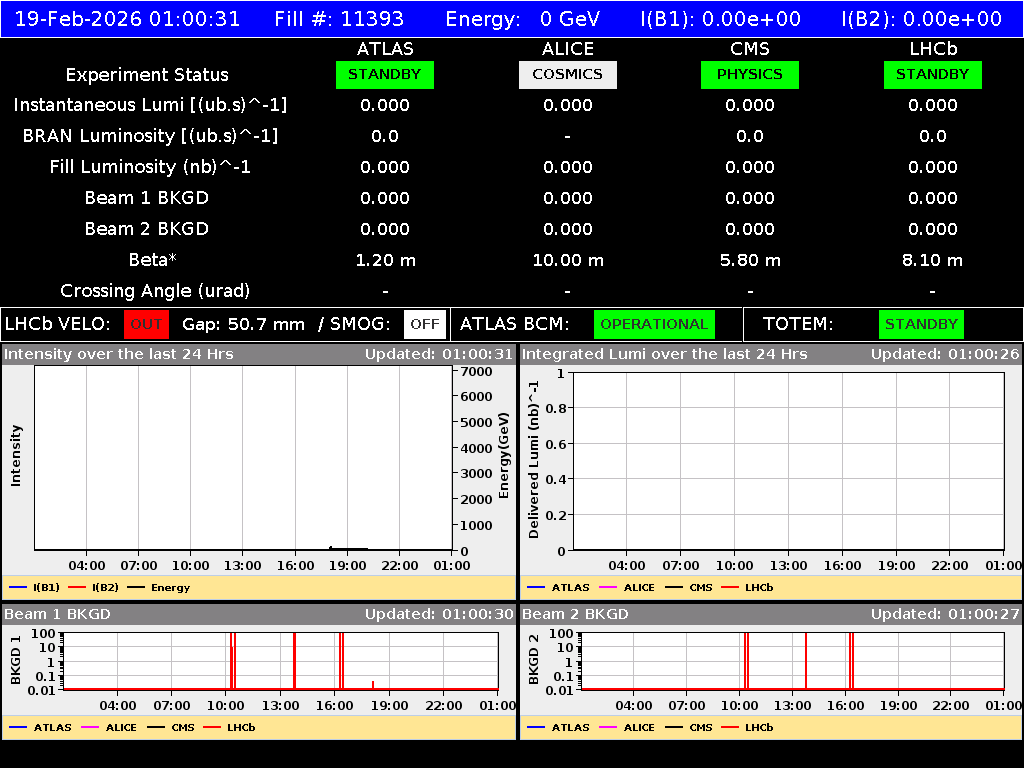Toggle the SMOG OFF switch
The image size is (1024, 768).
click(x=424, y=324)
